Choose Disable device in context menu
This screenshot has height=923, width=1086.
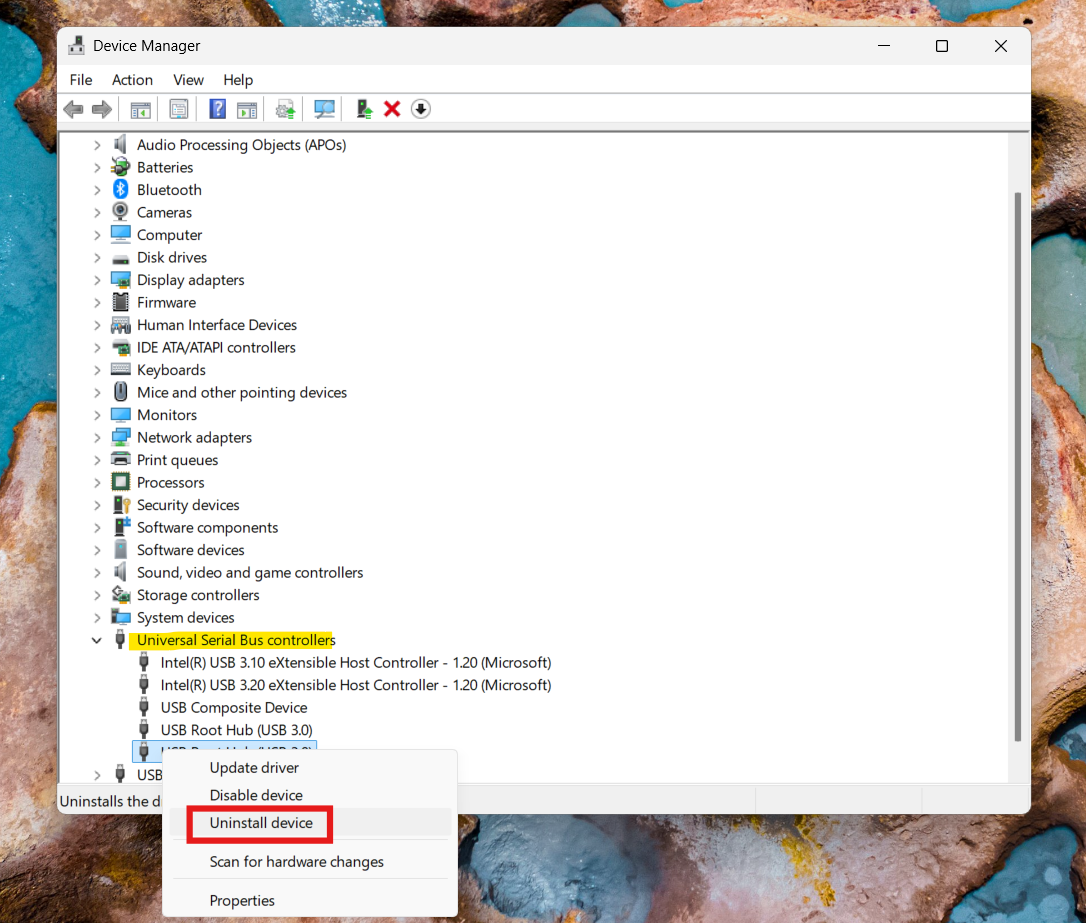tap(256, 795)
